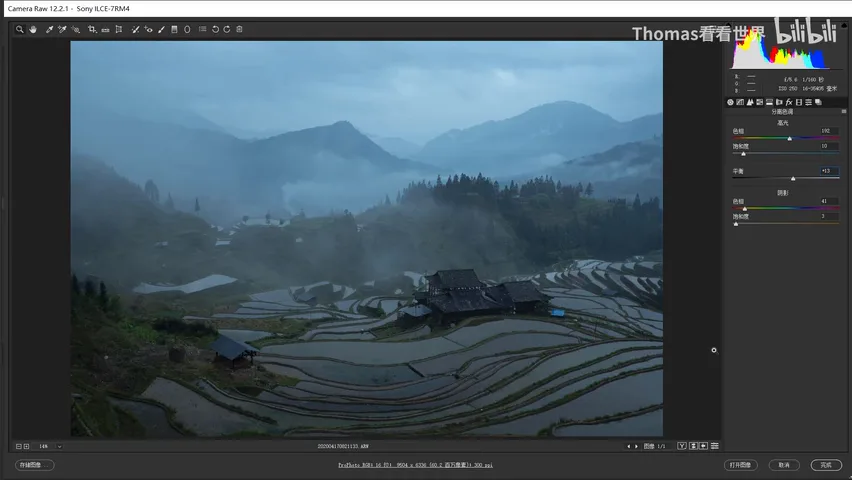Switch to the Tone Curve panel tab

740,102
